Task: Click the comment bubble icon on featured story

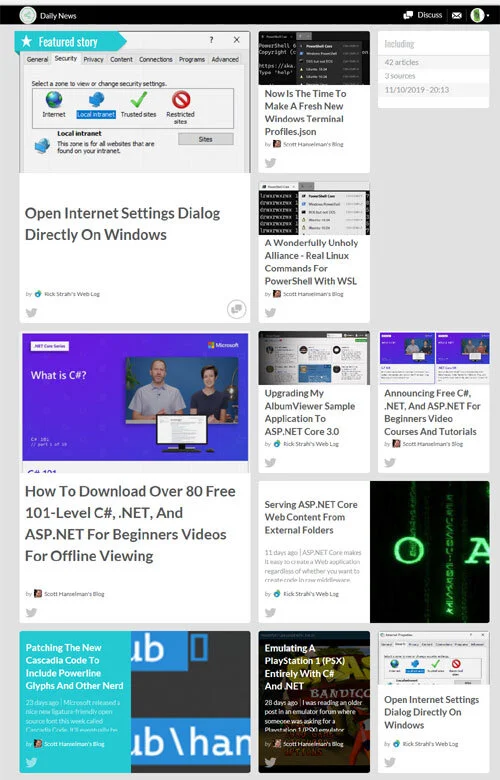Action: click(237, 309)
